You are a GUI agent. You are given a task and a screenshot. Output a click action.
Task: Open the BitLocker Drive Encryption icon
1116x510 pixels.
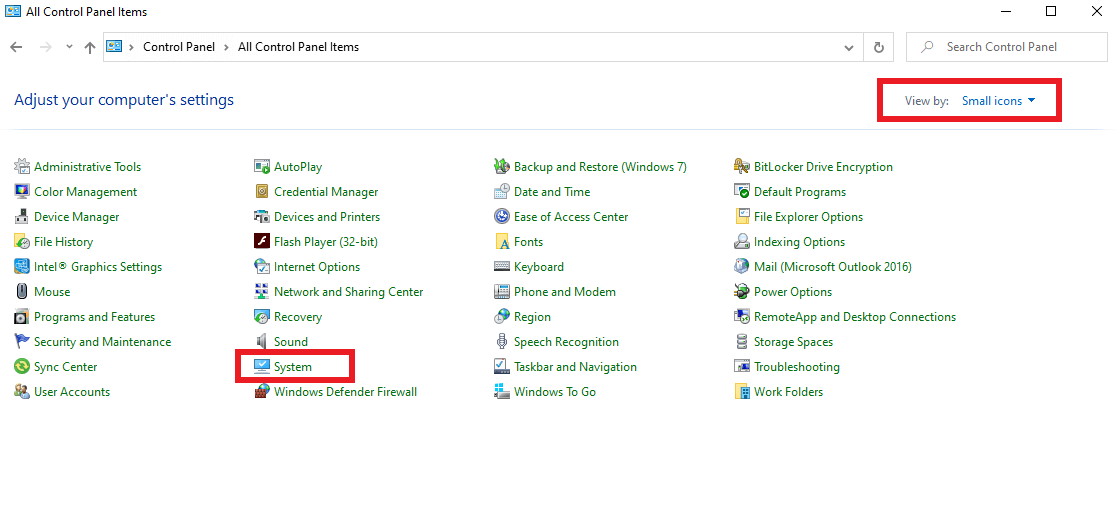(x=742, y=166)
